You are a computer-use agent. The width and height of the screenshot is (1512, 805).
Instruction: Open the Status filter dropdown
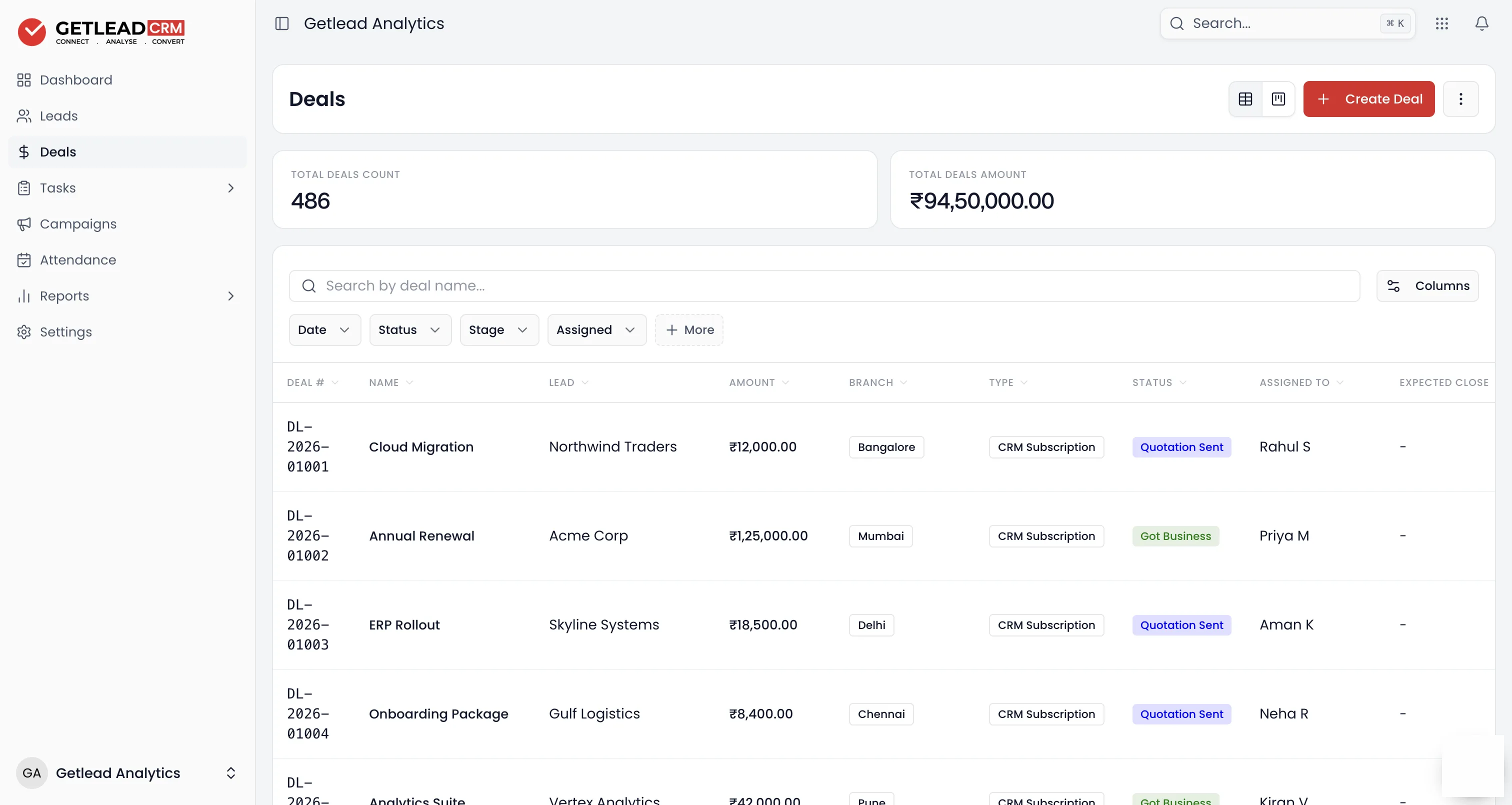(410, 330)
